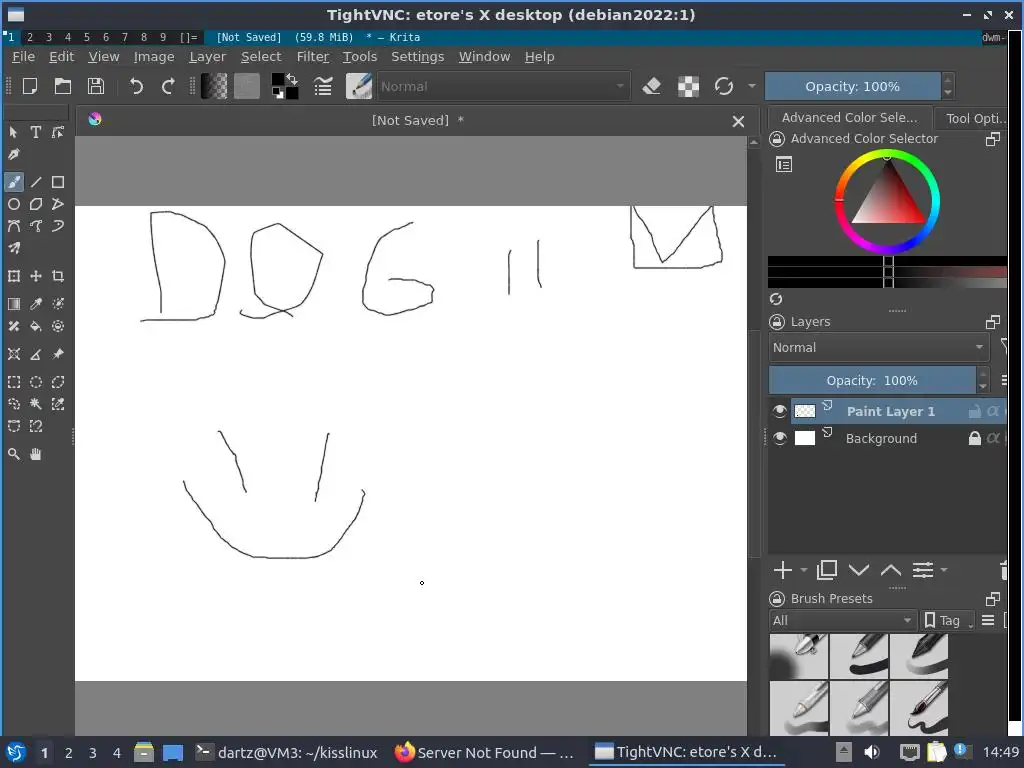The width and height of the screenshot is (1024, 768).
Task: Select the Calligraphy tool
Action: tap(14, 155)
